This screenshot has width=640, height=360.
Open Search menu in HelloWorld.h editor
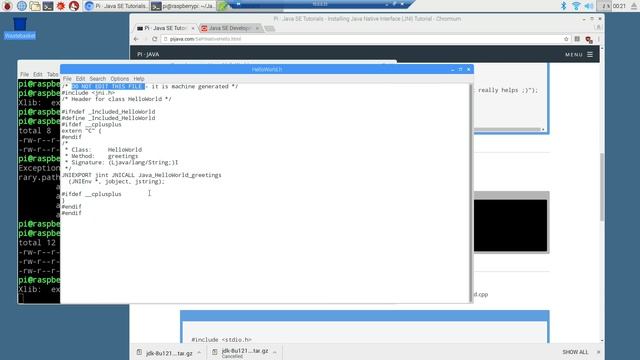point(98,79)
